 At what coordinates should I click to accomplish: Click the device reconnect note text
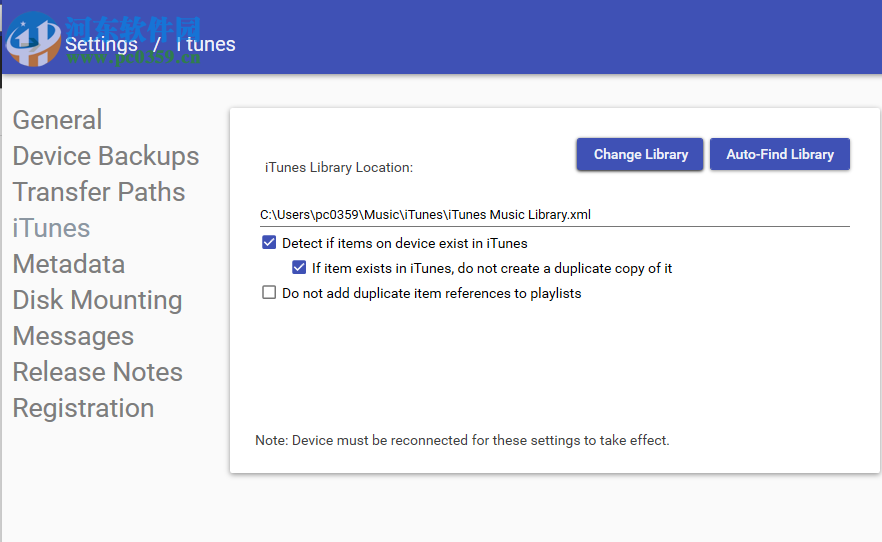click(462, 440)
